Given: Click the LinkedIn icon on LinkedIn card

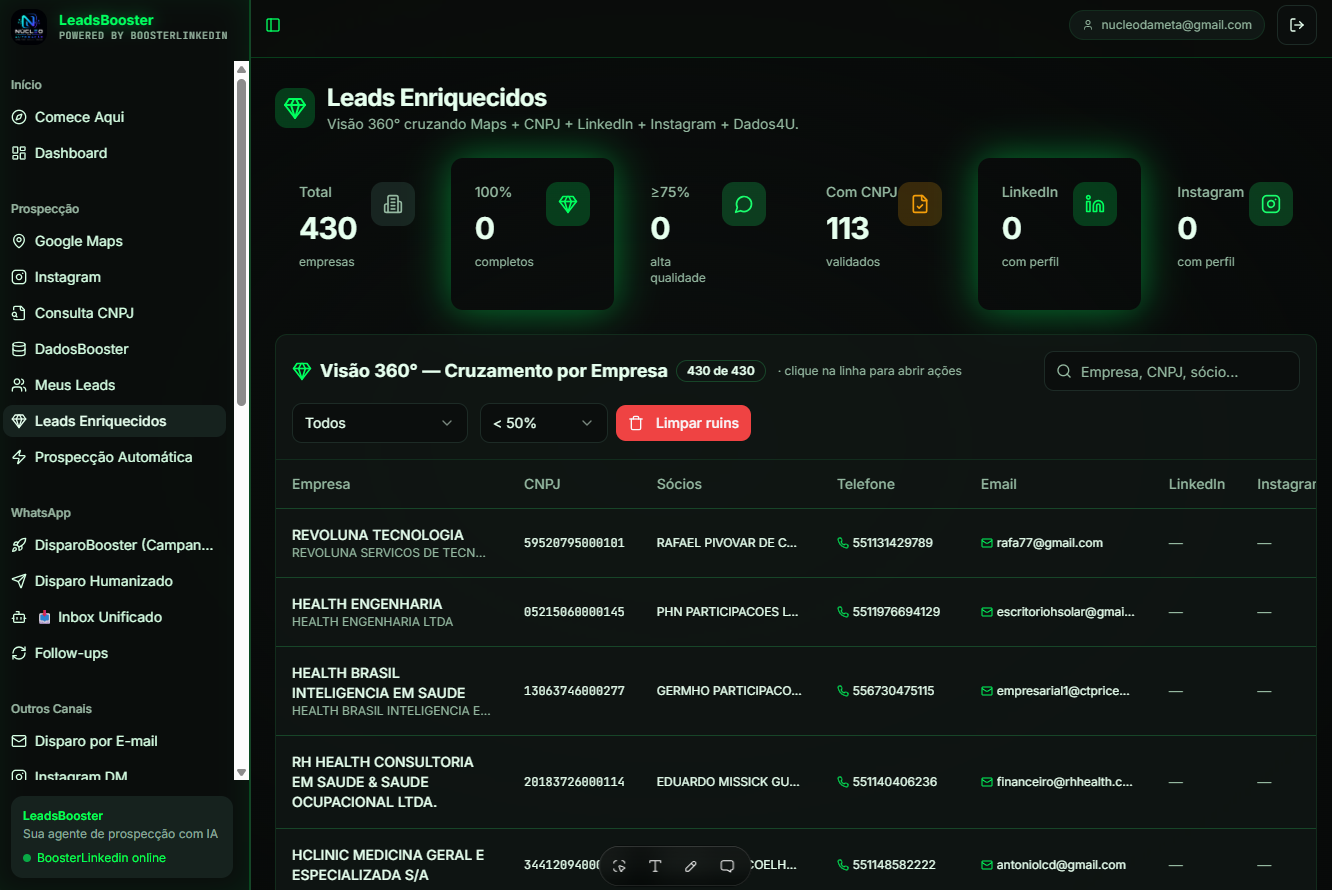Looking at the screenshot, I should [1095, 204].
